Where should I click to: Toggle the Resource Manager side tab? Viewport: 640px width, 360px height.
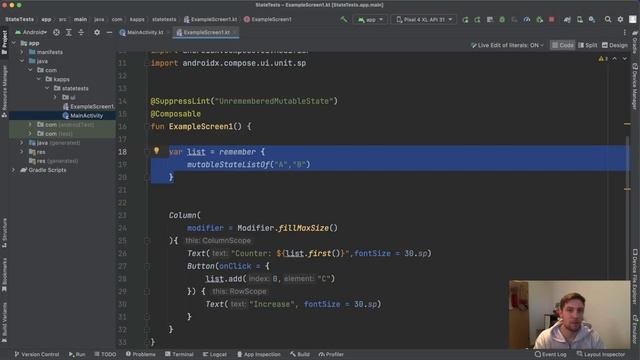point(4,91)
